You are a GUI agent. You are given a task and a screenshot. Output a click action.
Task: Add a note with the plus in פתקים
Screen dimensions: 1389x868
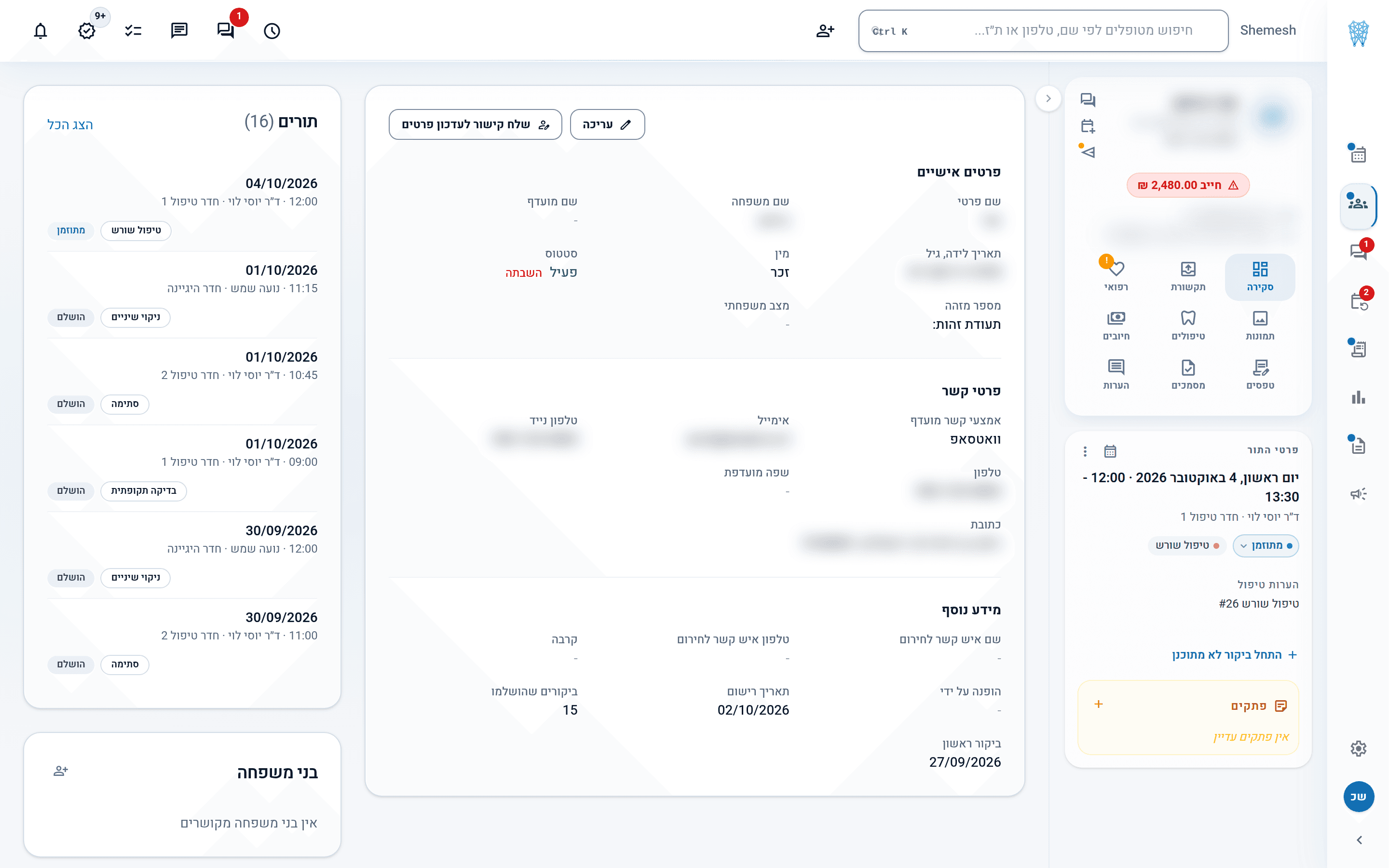tap(1099, 704)
